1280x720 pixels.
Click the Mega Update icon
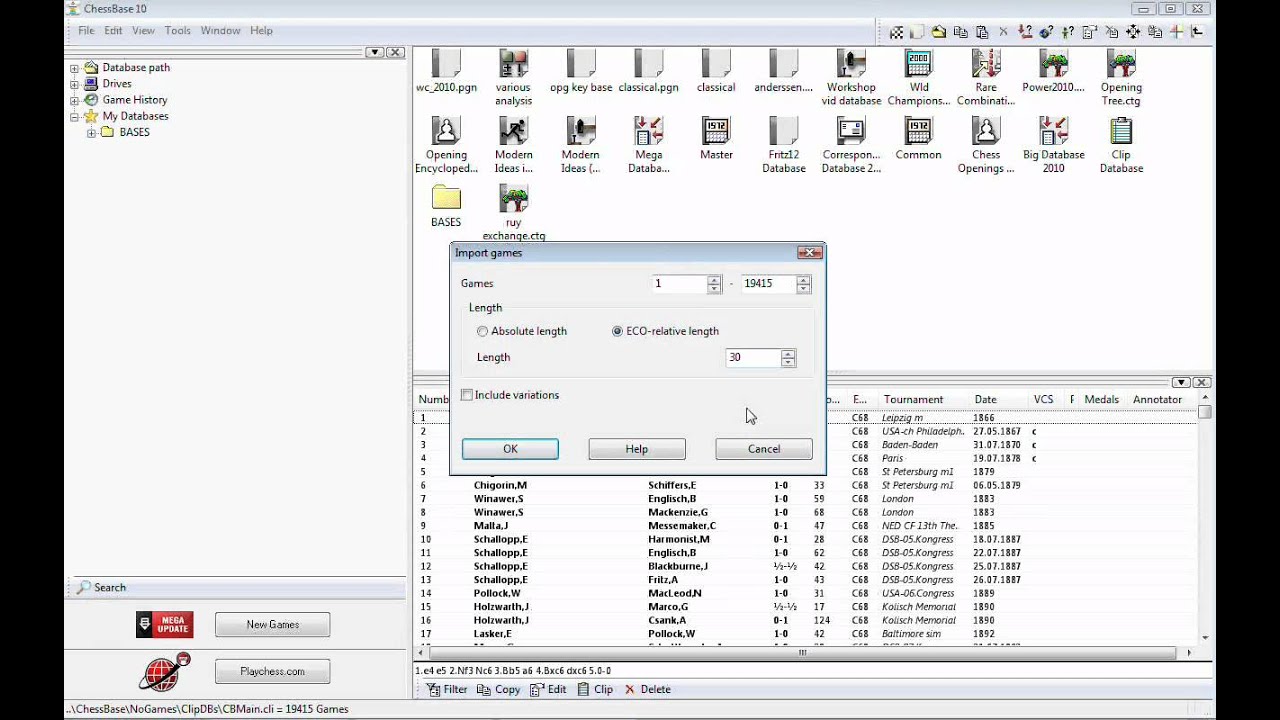(165, 625)
